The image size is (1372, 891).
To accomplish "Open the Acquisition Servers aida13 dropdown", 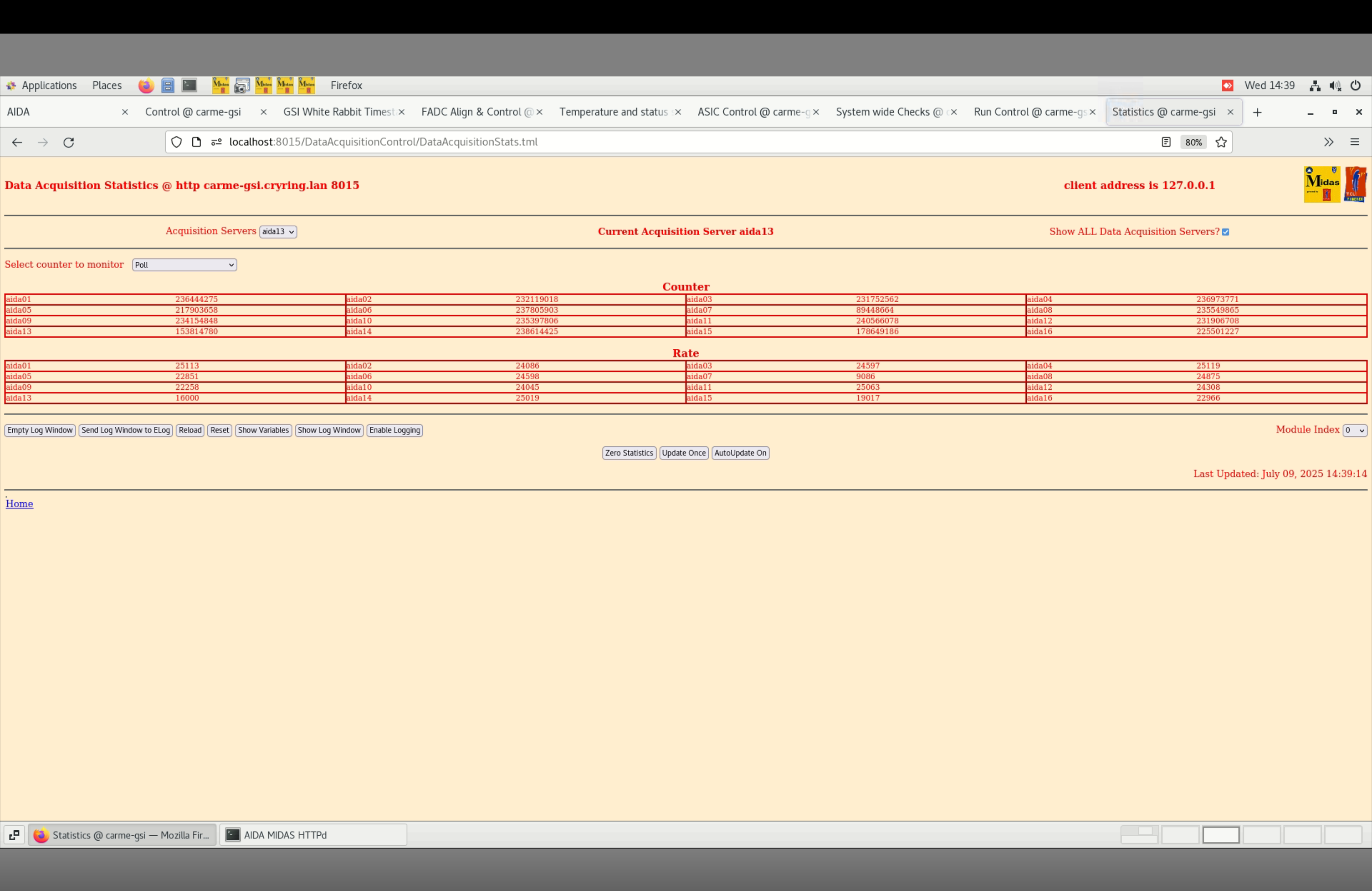I will (278, 232).
